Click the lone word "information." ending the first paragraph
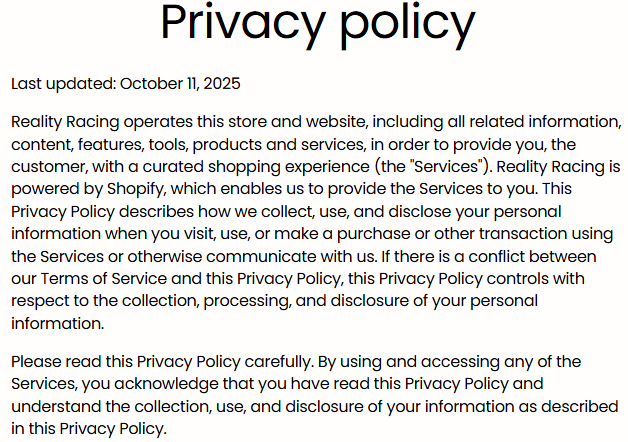The width and height of the screenshot is (628, 442). click(x=57, y=324)
